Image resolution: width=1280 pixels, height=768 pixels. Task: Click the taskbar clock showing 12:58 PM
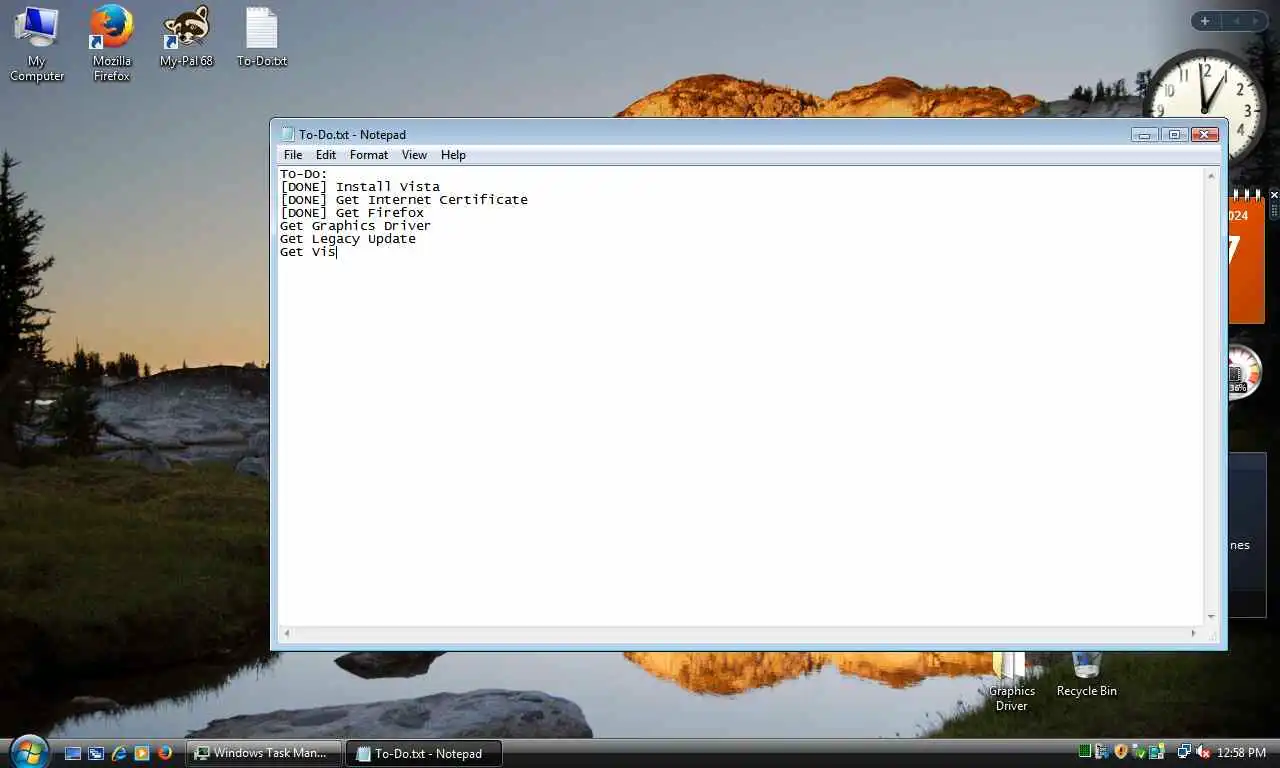[x=1242, y=752]
